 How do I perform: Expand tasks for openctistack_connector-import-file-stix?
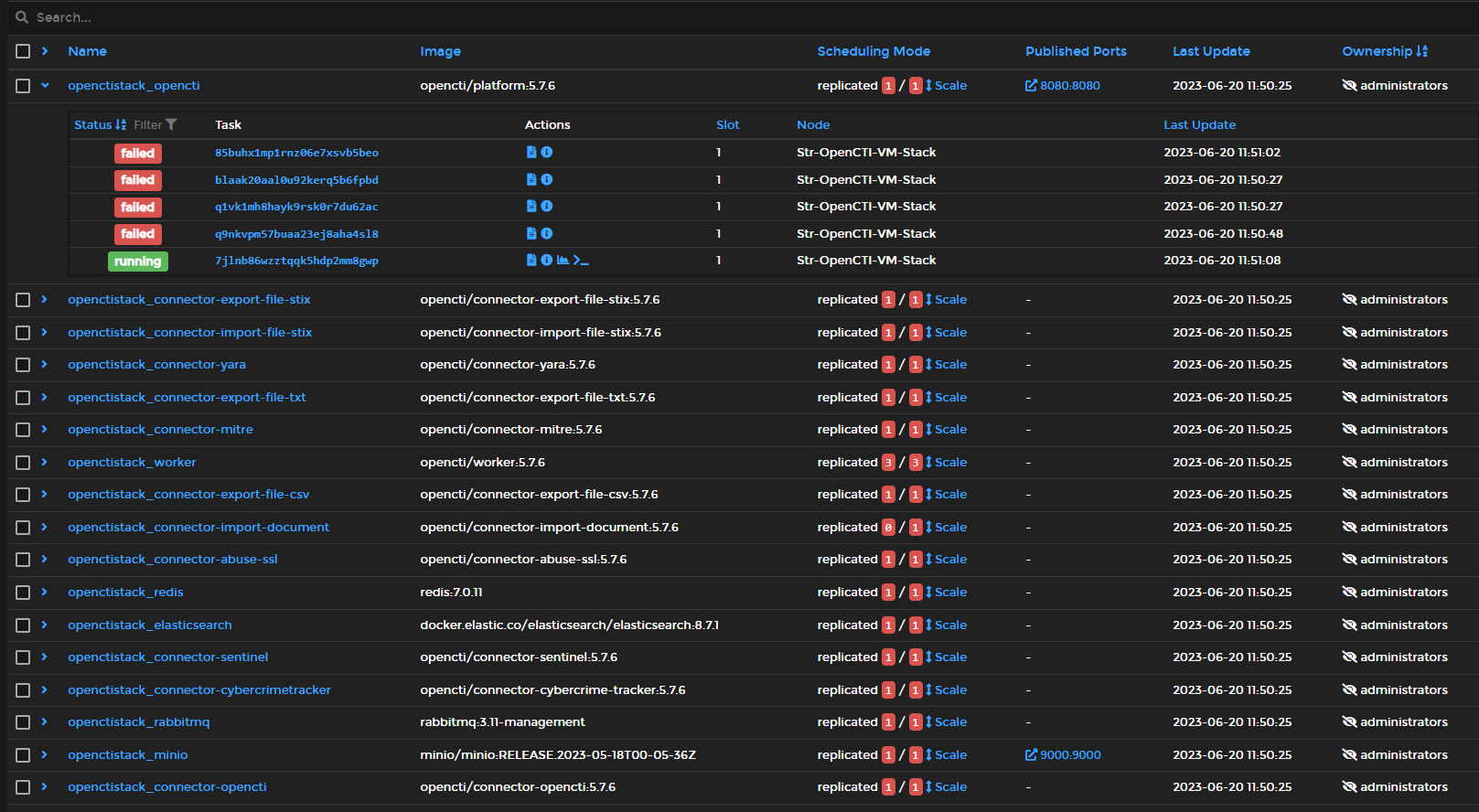coord(44,332)
